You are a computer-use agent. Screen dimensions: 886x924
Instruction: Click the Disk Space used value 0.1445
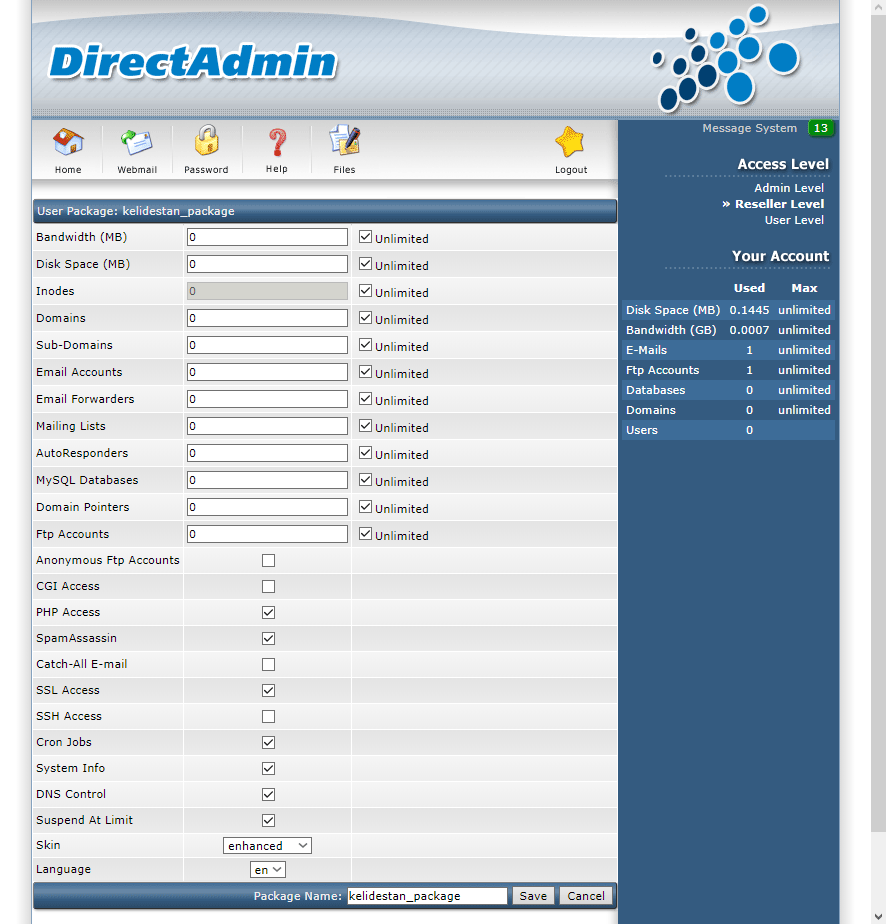(749, 310)
